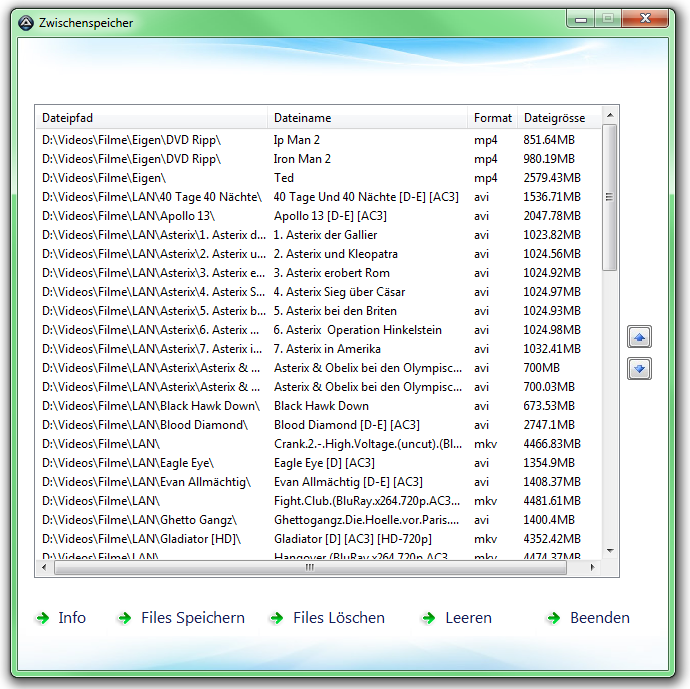690x689 pixels.
Task: Select the Iron Man 2 row
Action: tap(302, 159)
